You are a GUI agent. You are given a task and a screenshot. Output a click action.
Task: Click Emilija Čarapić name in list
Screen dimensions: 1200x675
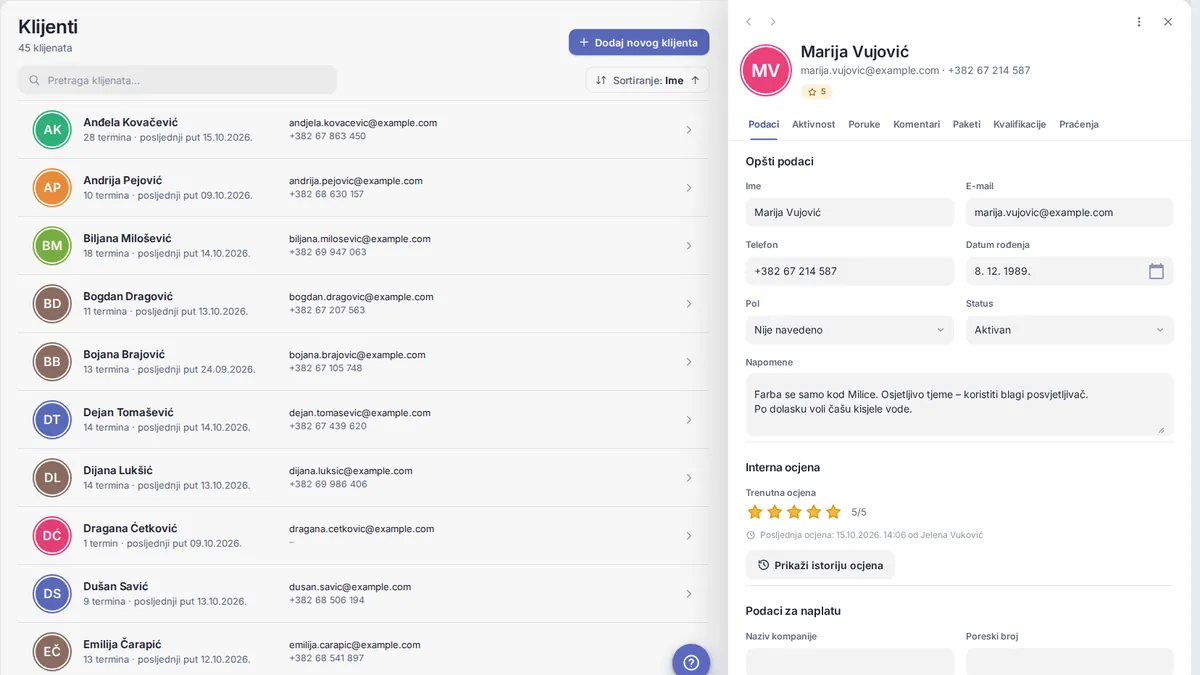pyautogui.click(x=122, y=644)
